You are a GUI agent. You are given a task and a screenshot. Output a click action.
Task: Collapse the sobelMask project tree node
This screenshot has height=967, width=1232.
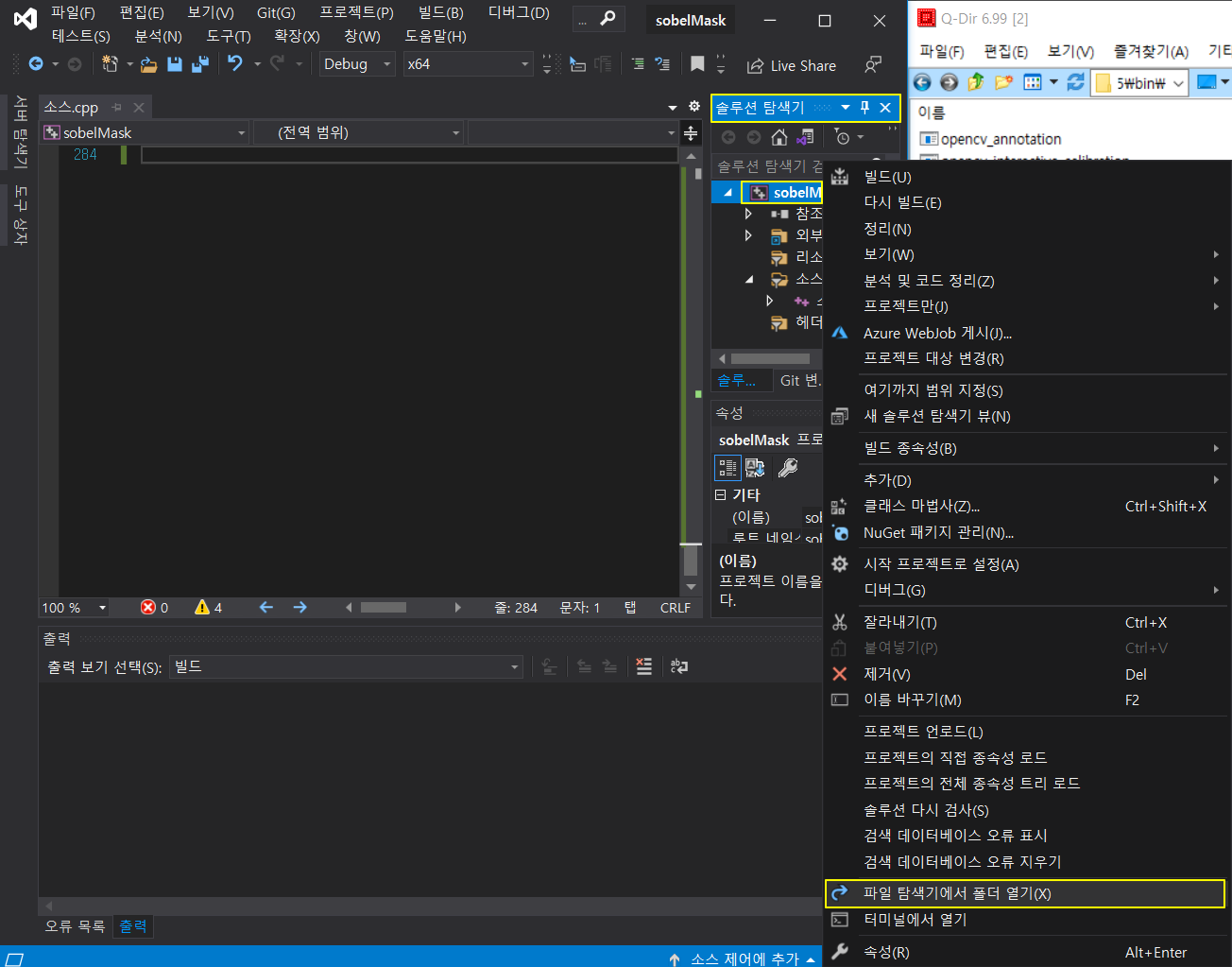[727, 193]
